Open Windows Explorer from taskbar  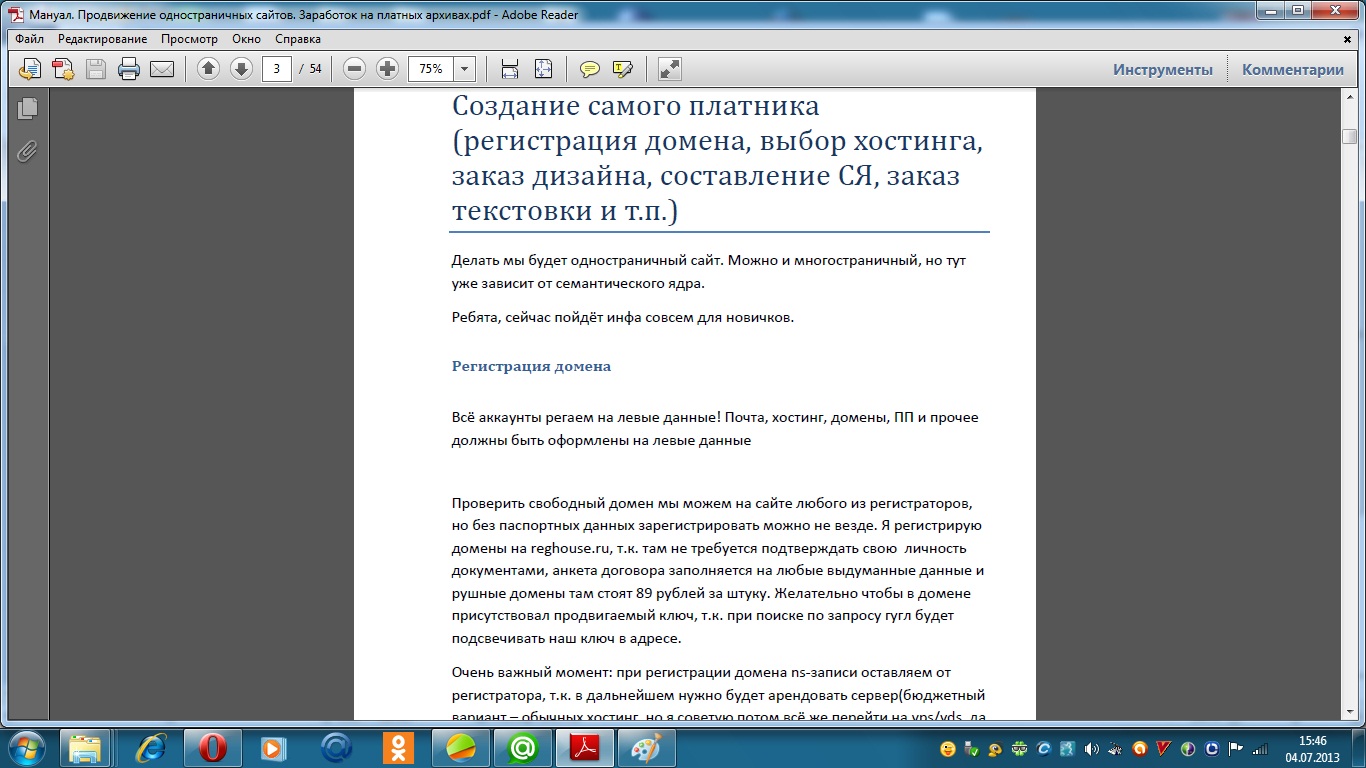(x=85, y=747)
